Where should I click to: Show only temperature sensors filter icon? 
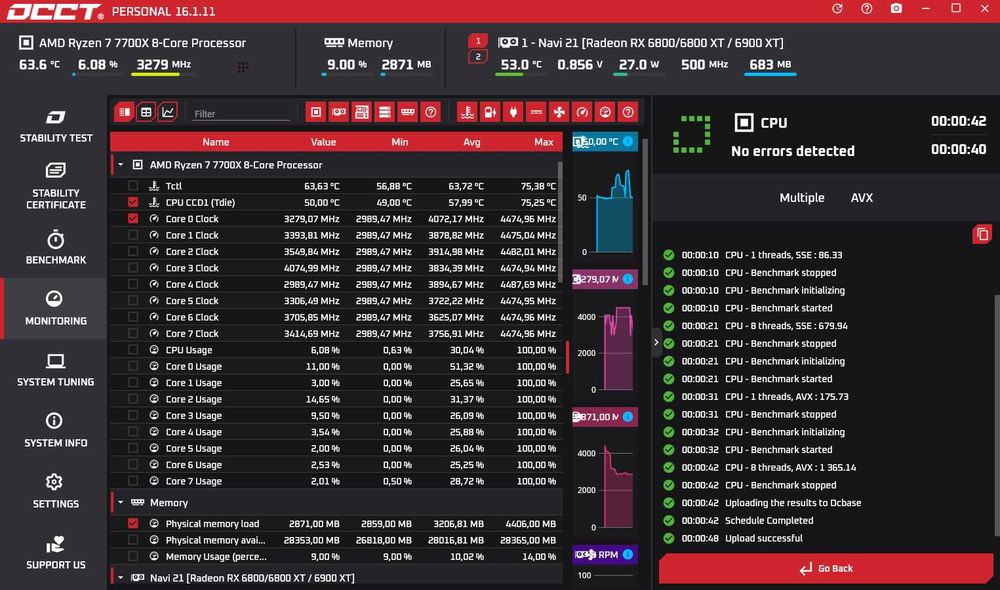[467, 112]
